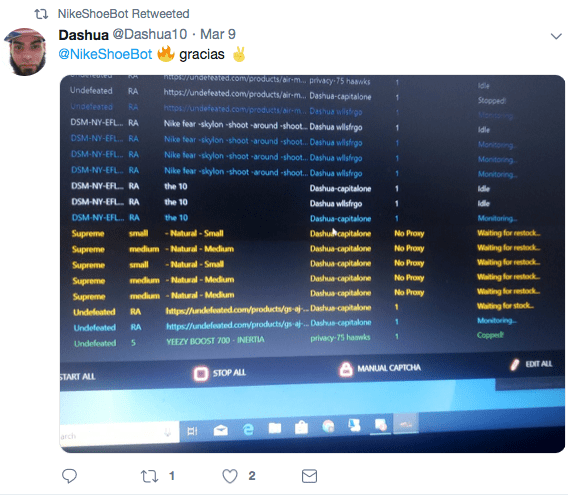Open Dashua's profile avatar picture
Image resolution: width=568 pixels, height=495 pixels.
pos(25,52)
